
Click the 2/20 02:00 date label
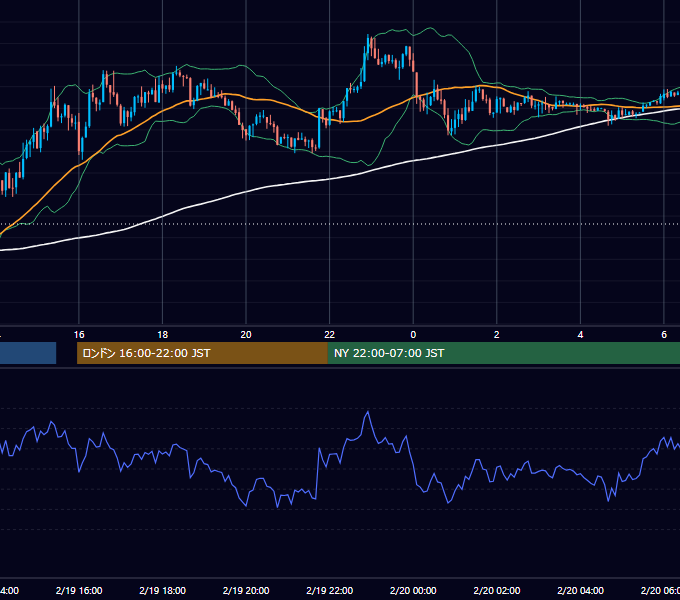(x=497, y=590)
